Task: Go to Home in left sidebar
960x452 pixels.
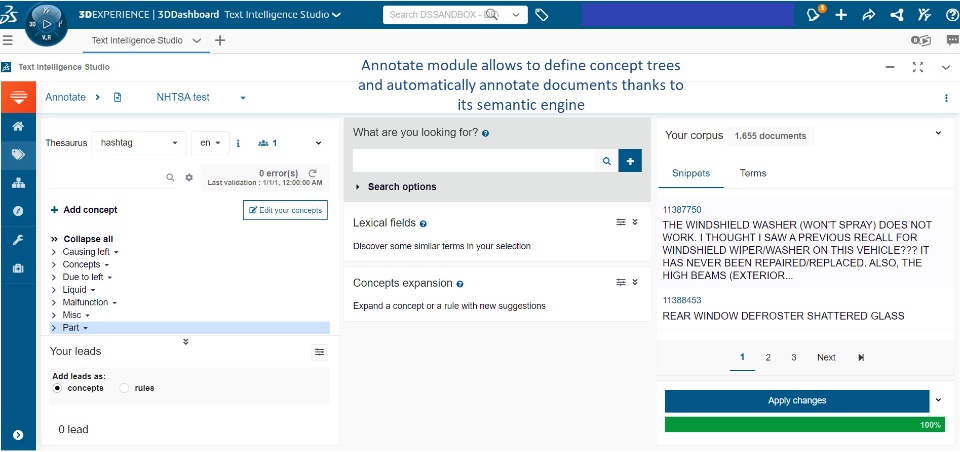Action: pos(18,127)
